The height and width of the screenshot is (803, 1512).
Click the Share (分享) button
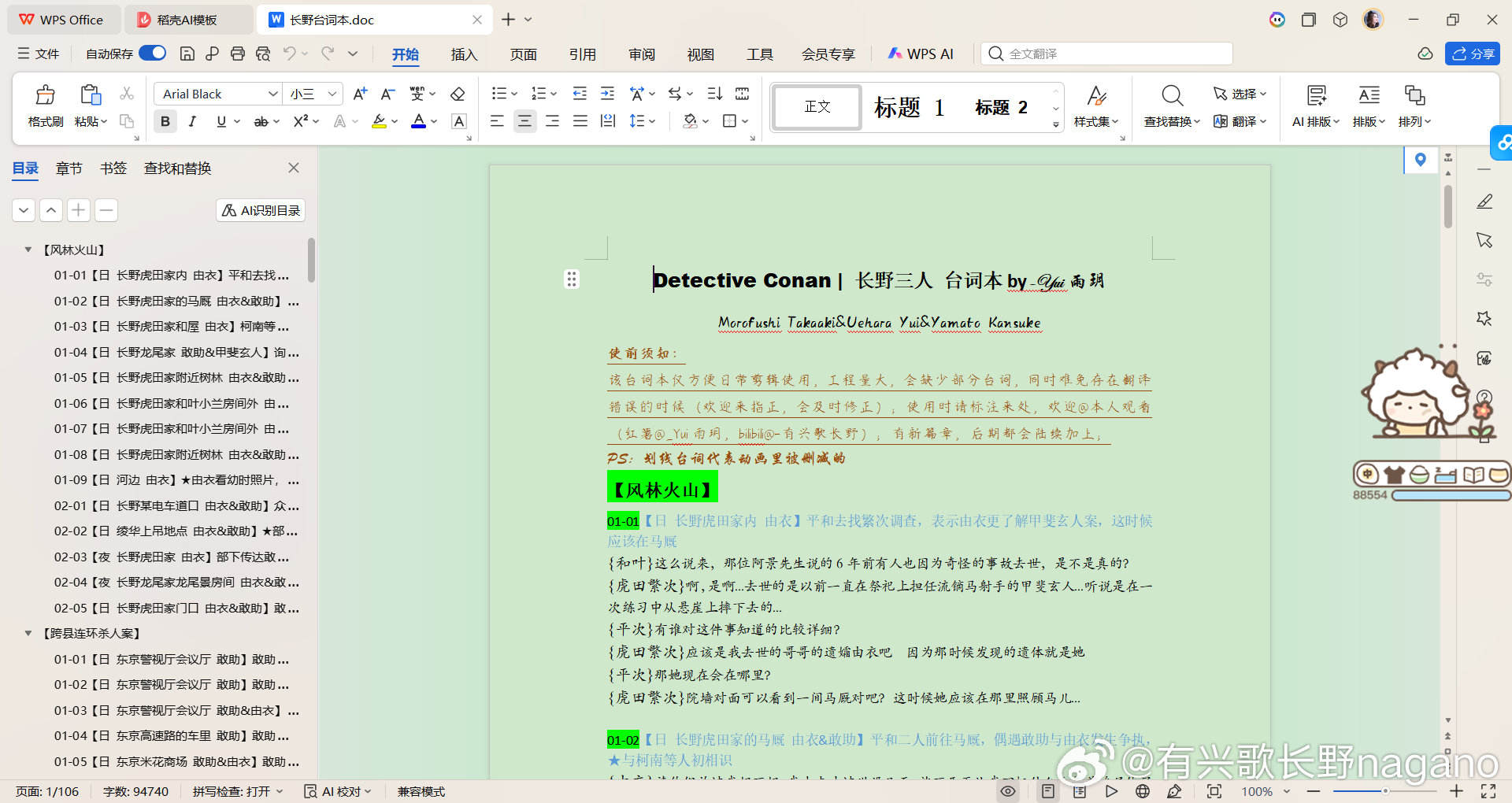(x=1473, y=54)
